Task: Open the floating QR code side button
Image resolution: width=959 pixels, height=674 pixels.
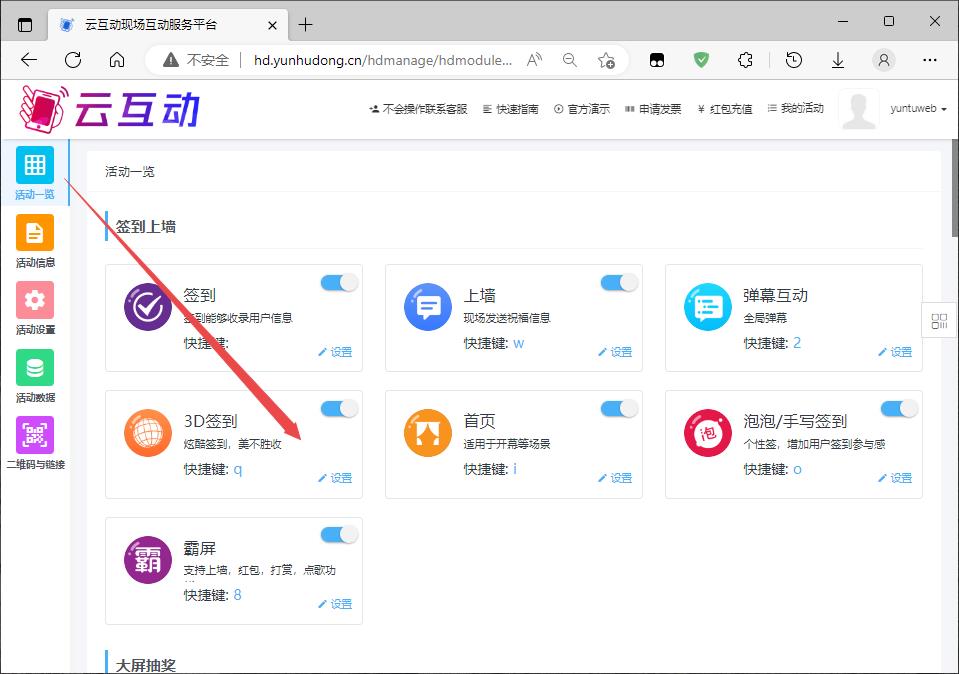Action: click(939, 320)
